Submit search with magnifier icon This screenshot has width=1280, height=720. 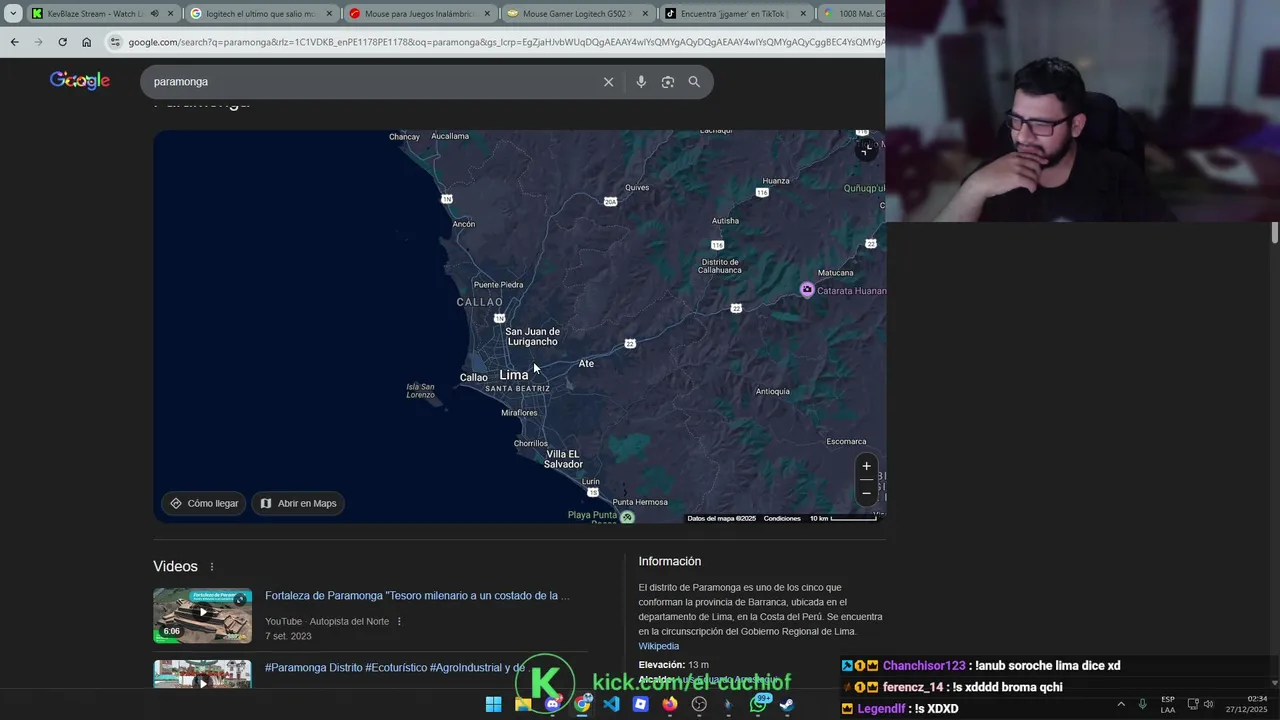coord(694,82)
